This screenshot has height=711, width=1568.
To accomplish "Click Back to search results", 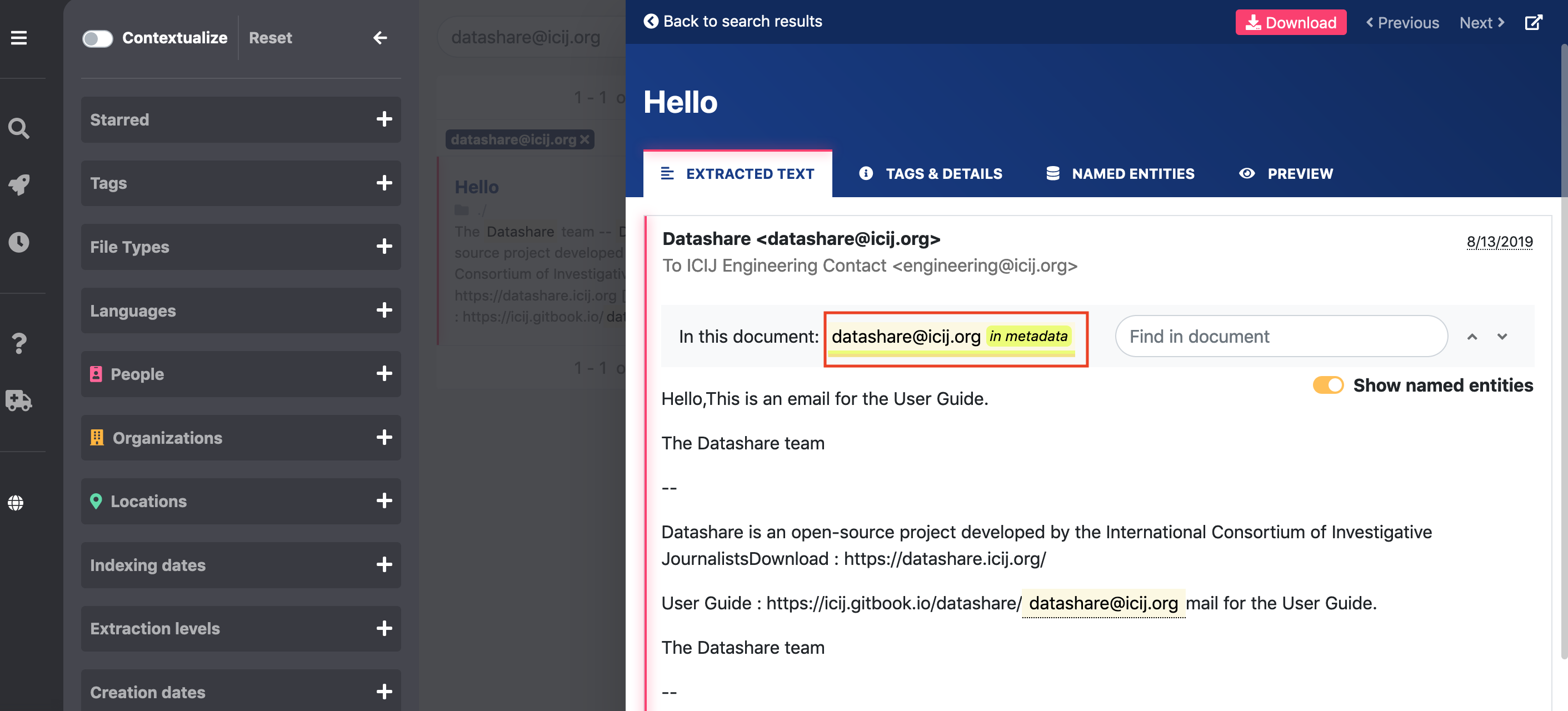I will point(733,21).
